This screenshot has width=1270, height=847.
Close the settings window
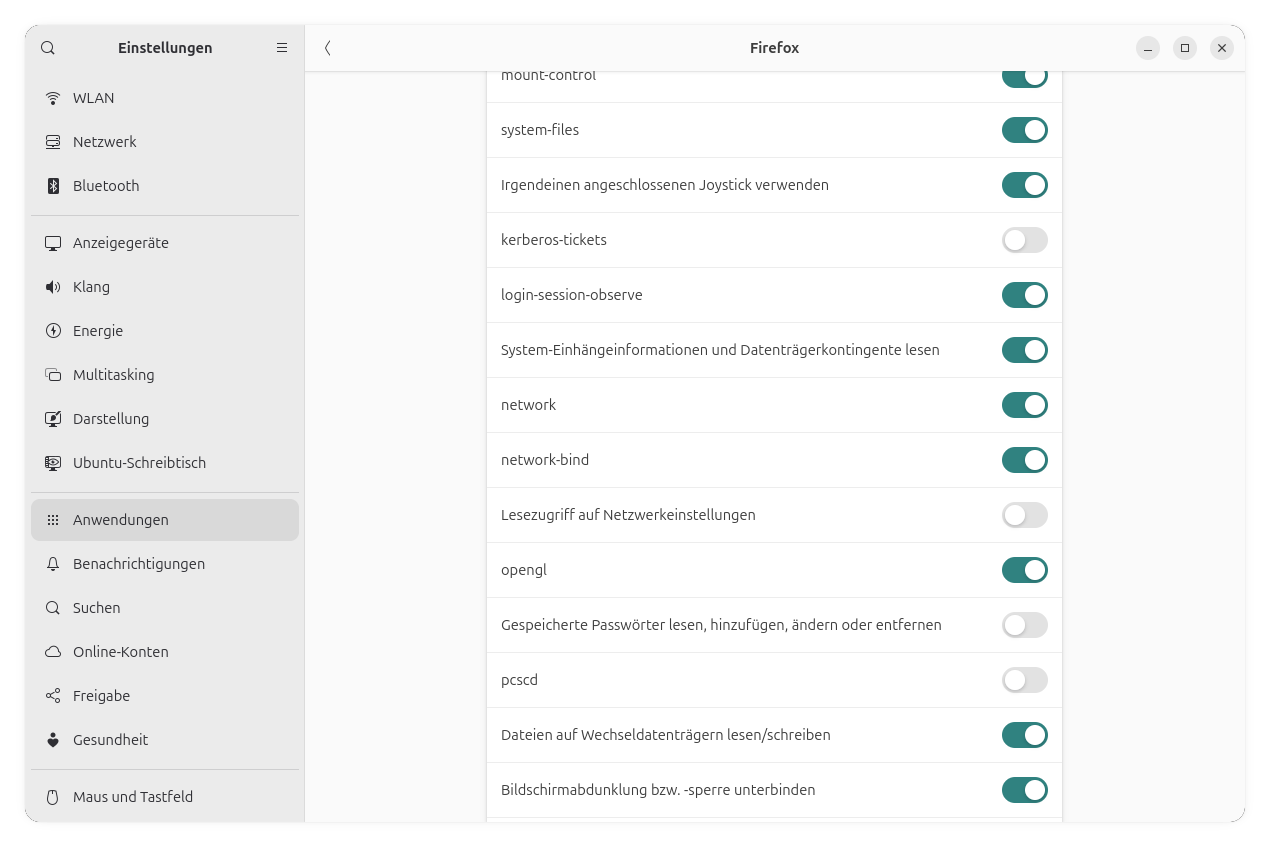pos(1222,48)
